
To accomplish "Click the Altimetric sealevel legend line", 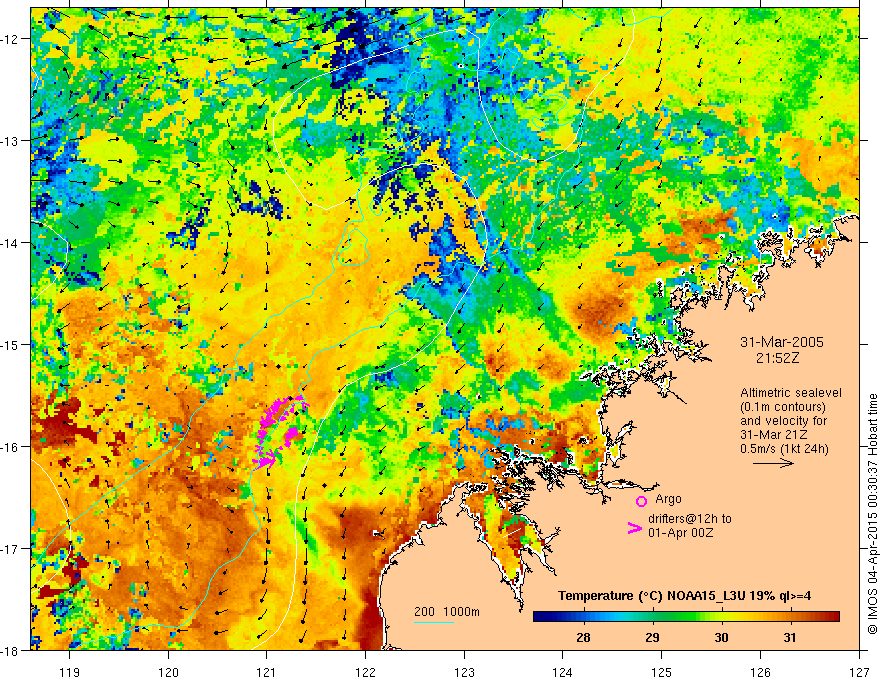I will tap(791, 393).
